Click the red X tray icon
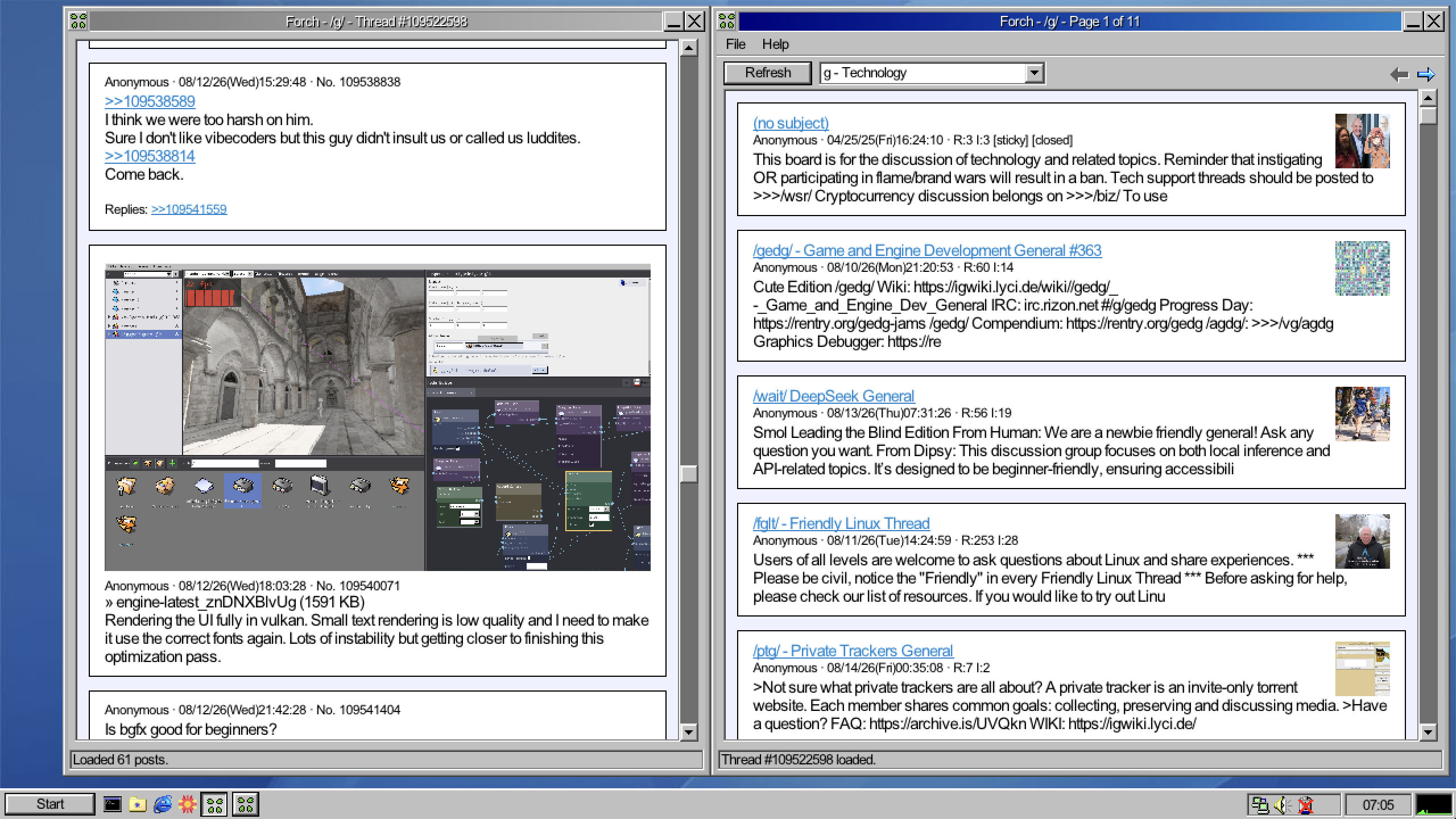The height and width of the screenshot is (819, 1456). (1306, 805)
